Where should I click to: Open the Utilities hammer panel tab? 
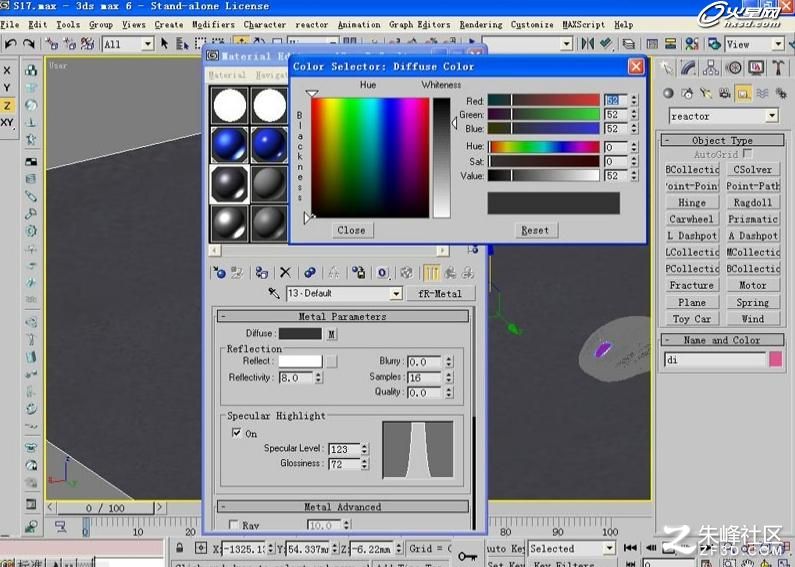(x=778, y=67)
